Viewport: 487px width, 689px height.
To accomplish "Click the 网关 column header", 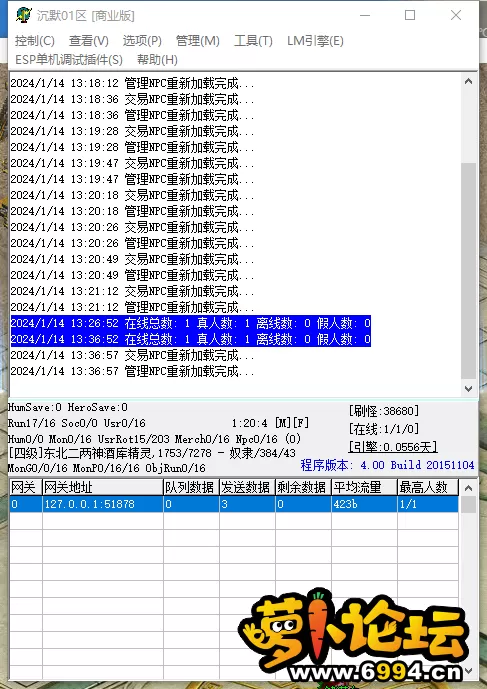I will 25,487.
